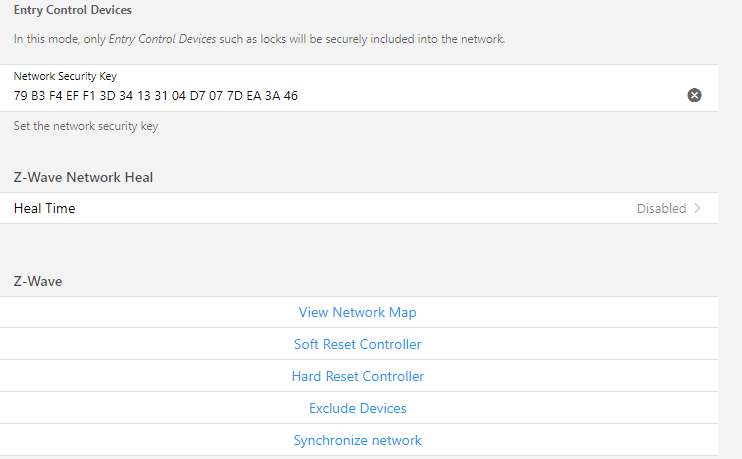Click the Set the network security key hint
This screenshot has height=459, width=742.
click(x=85, y=127)
